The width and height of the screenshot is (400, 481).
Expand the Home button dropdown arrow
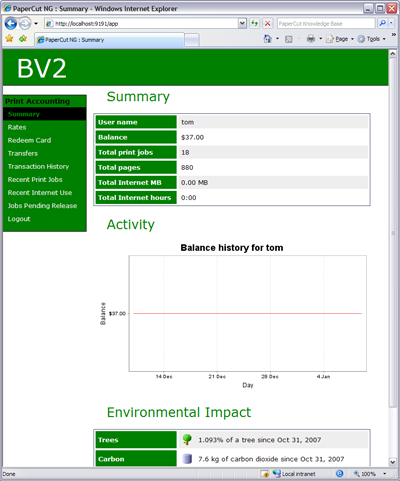click(x=277, y=39)
